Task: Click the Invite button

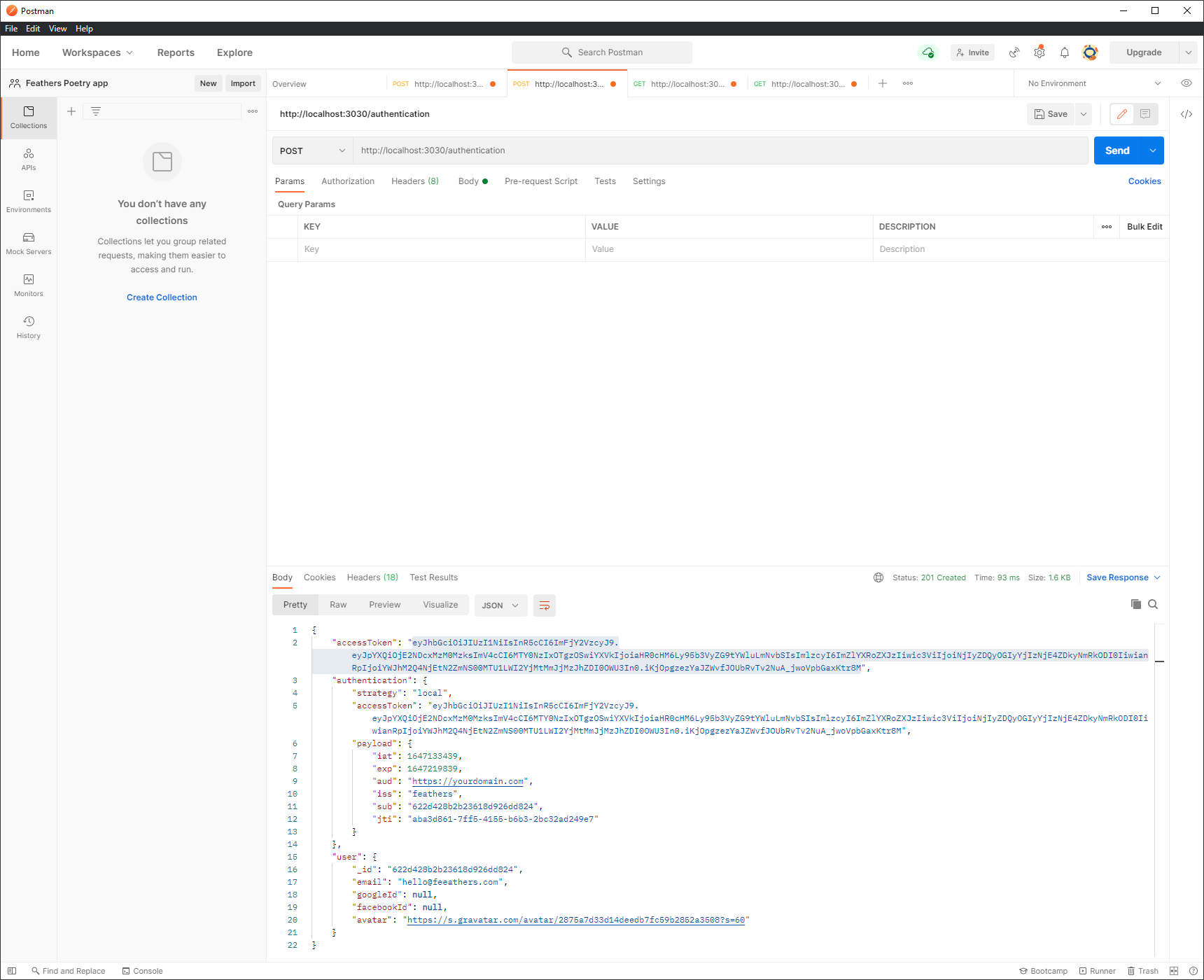Action: 972,52
